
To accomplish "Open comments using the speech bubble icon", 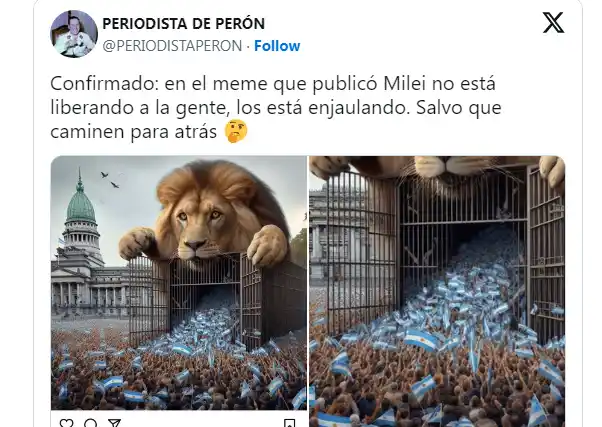I will point(90,423).
